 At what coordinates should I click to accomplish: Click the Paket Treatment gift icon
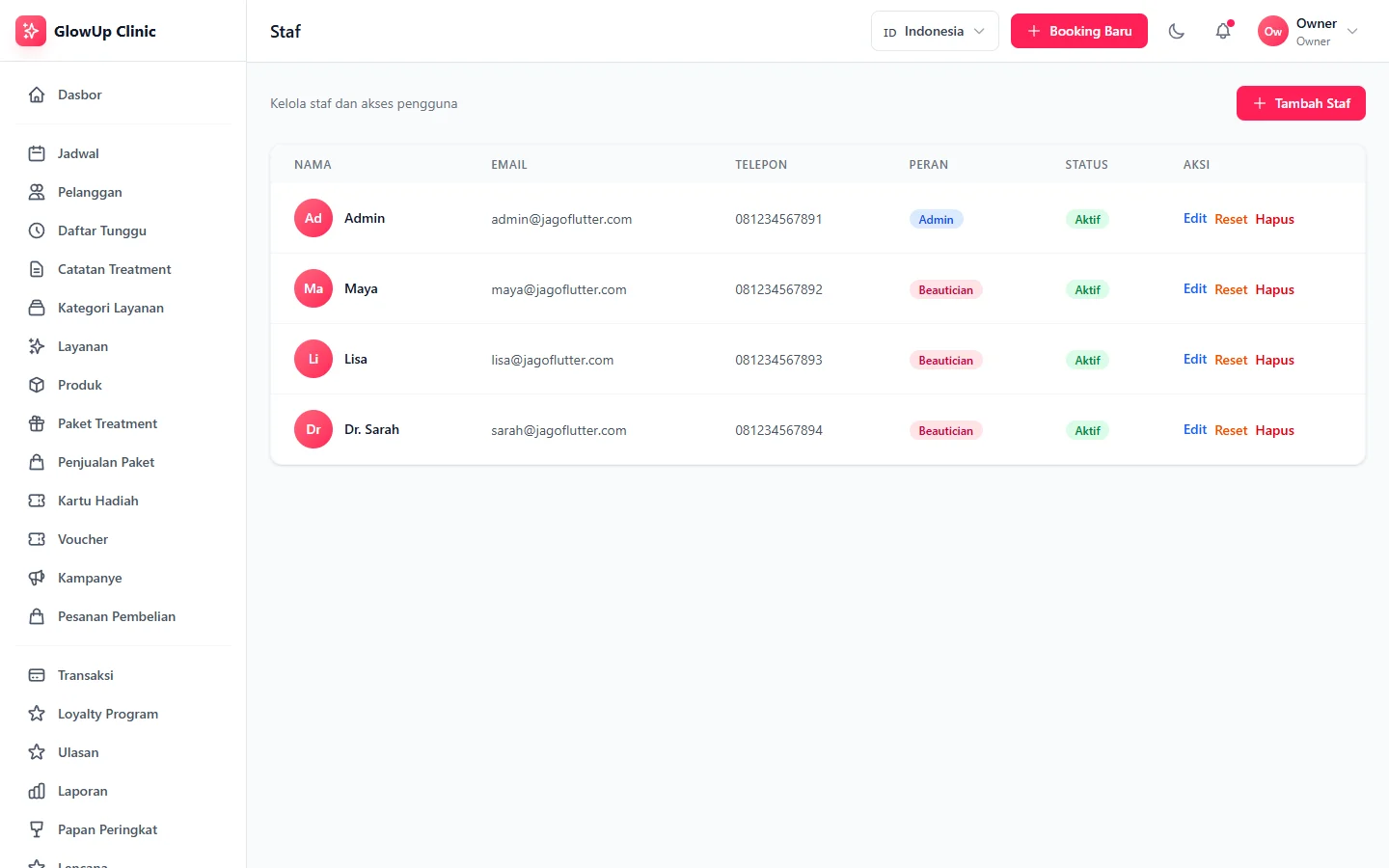(x=37, y=423)
